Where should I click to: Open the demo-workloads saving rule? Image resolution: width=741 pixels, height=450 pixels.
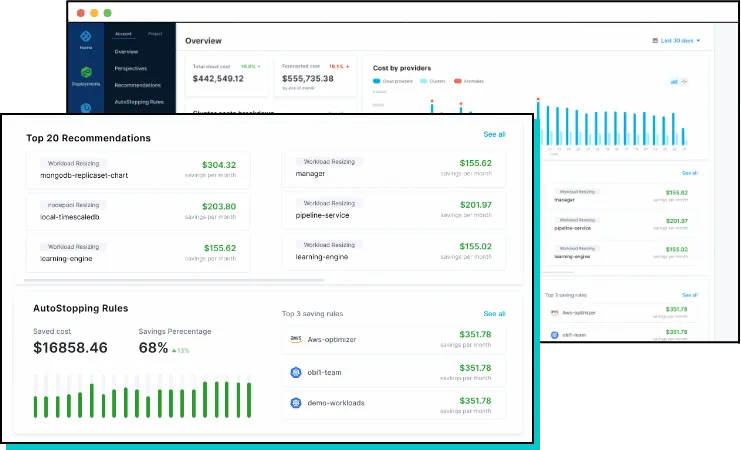tap(393, 405)
